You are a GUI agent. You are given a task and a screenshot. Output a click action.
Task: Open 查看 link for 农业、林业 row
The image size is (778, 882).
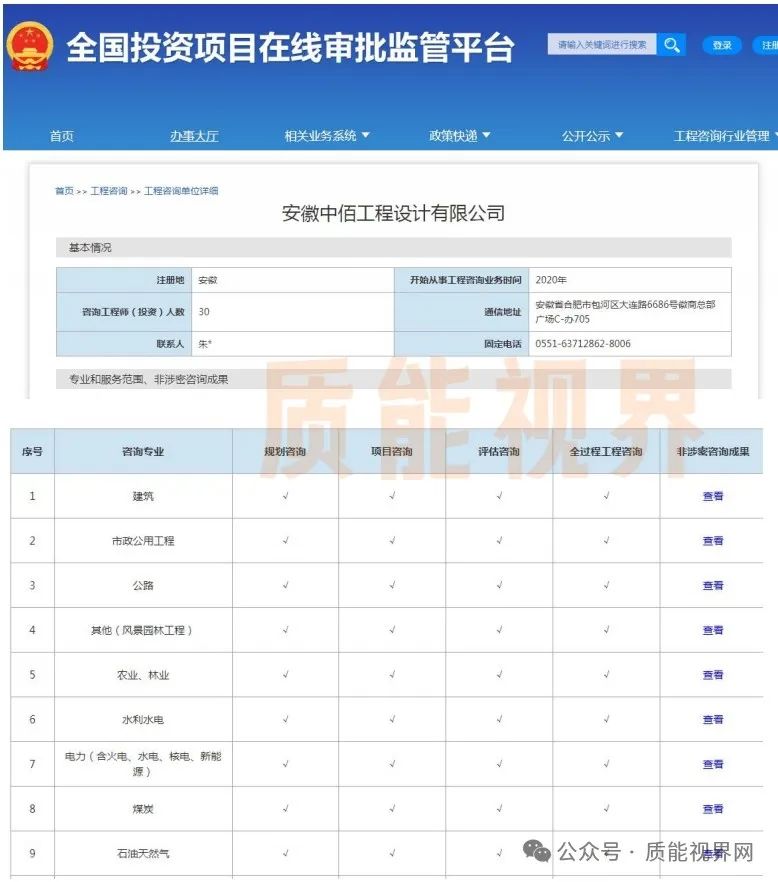(x=713, y=674)
